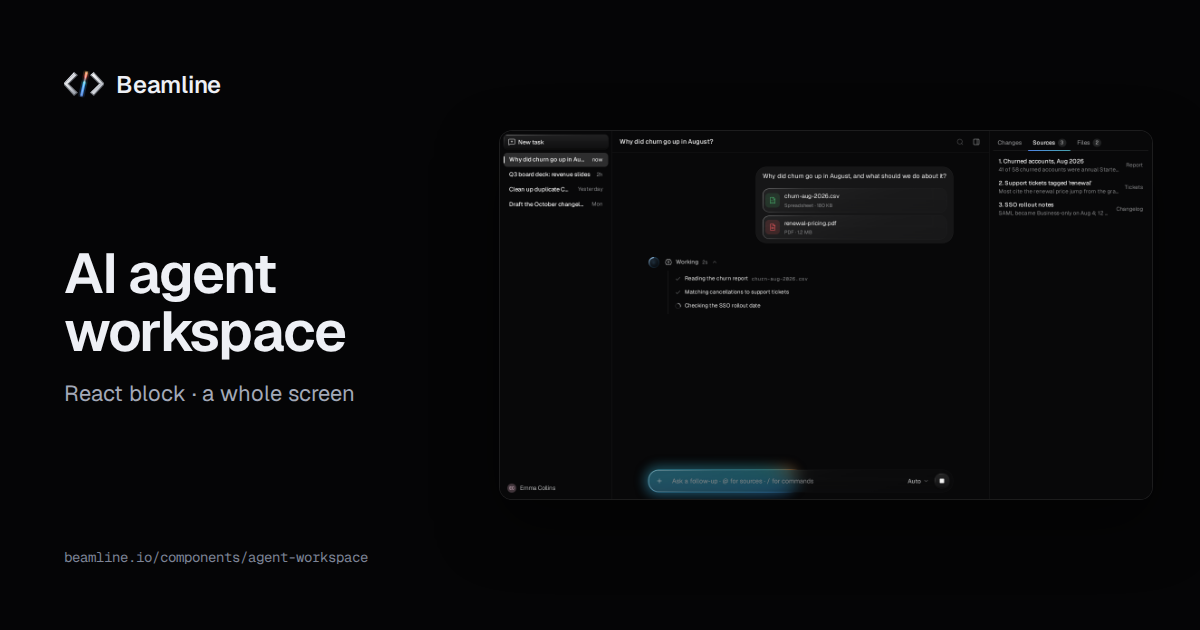This screenshot has width=1200, height=630.
Task: Switch to the Changes tab
Action: tap(1009, 143)
